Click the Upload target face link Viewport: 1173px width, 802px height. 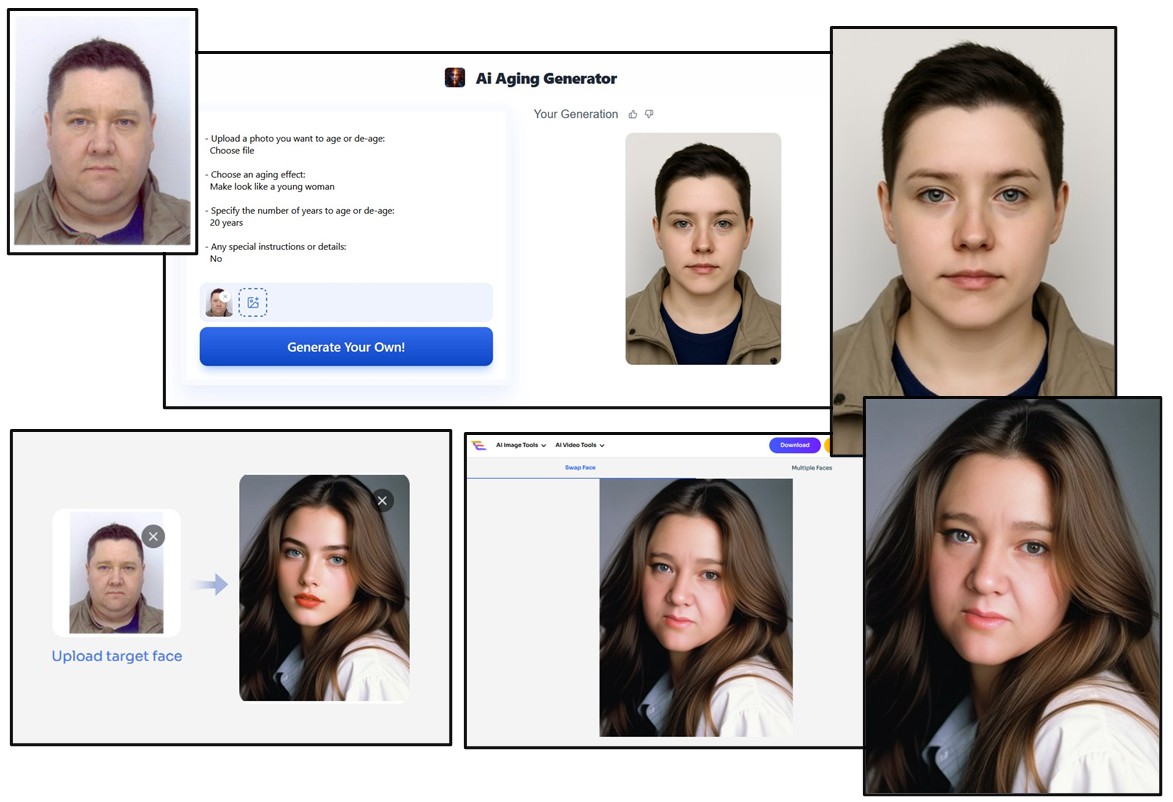[x=117, y=656]
